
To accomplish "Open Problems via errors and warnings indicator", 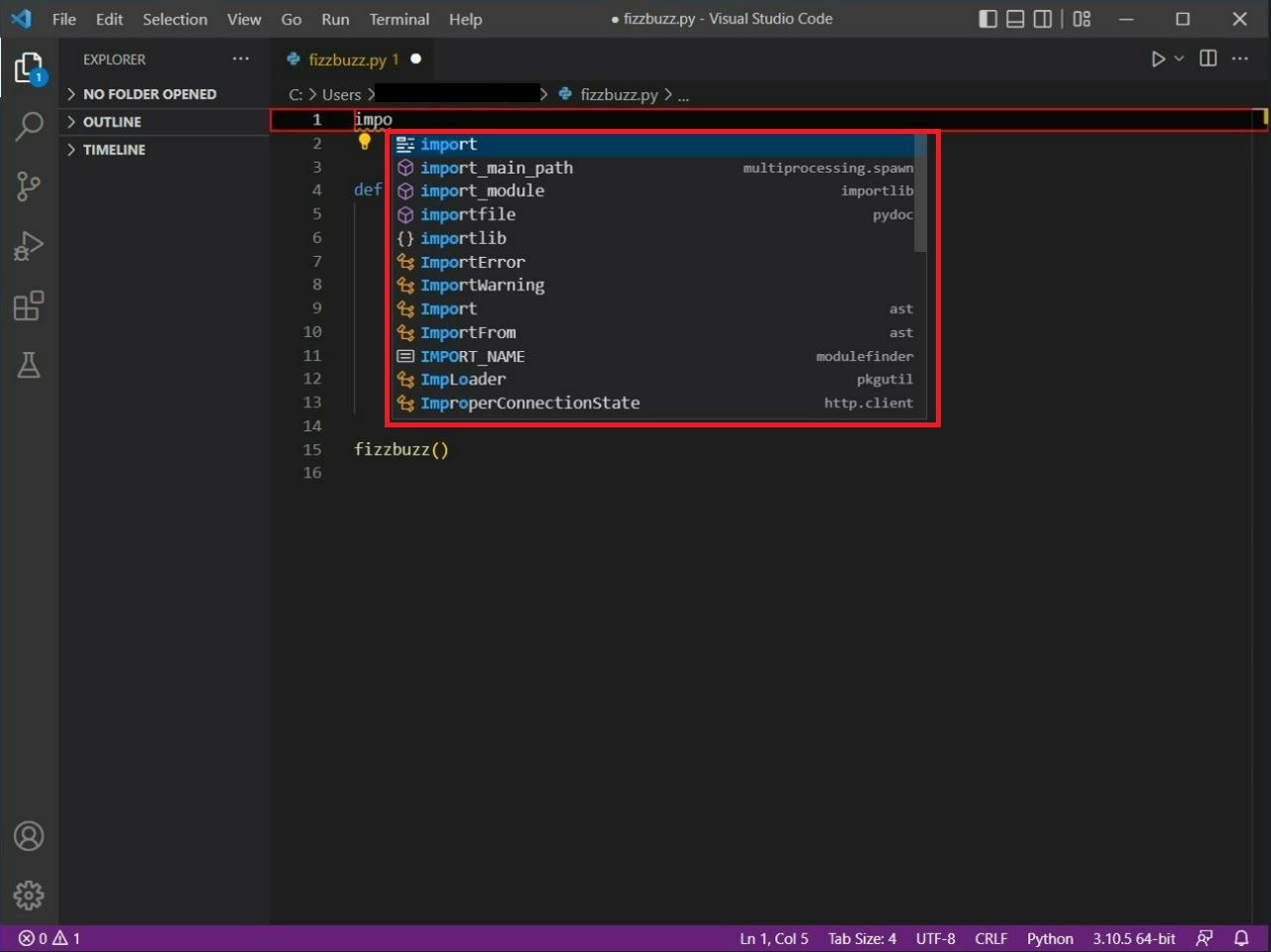I will point(50,938).
